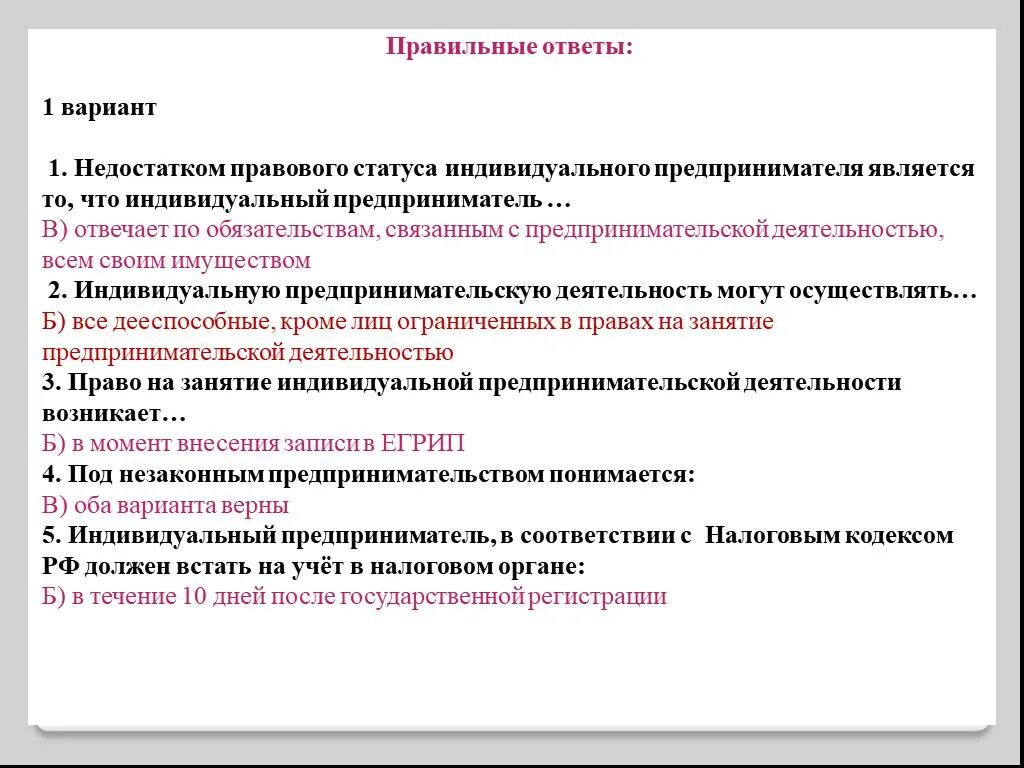Click question 1 starting 'Недостатком правового статуса'
This screenshot has height=768, width=1024.
click(511, 168)
